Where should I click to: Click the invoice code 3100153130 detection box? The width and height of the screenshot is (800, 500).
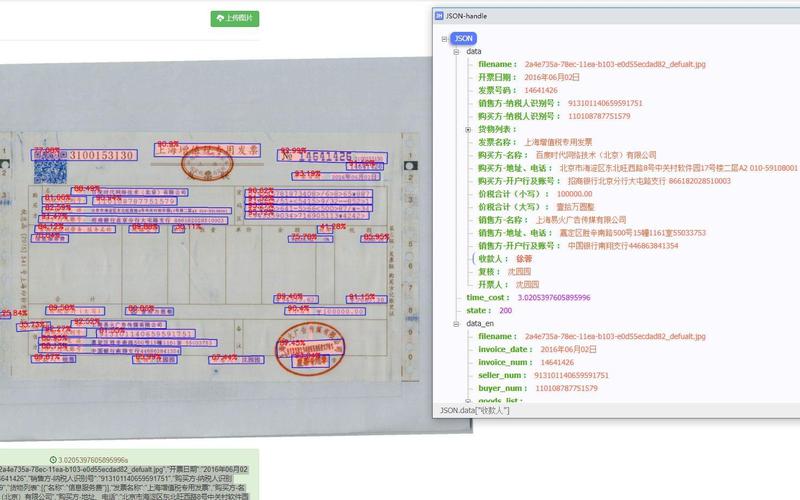pyautogui.click(x=84, y=155)
